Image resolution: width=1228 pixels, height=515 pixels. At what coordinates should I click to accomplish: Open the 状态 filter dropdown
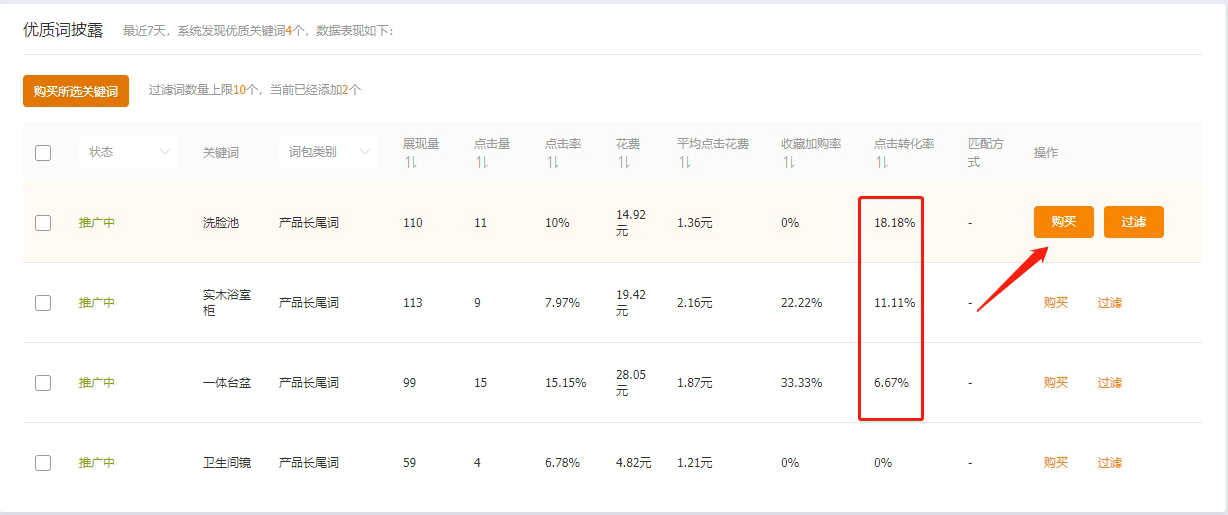[128, 152]
